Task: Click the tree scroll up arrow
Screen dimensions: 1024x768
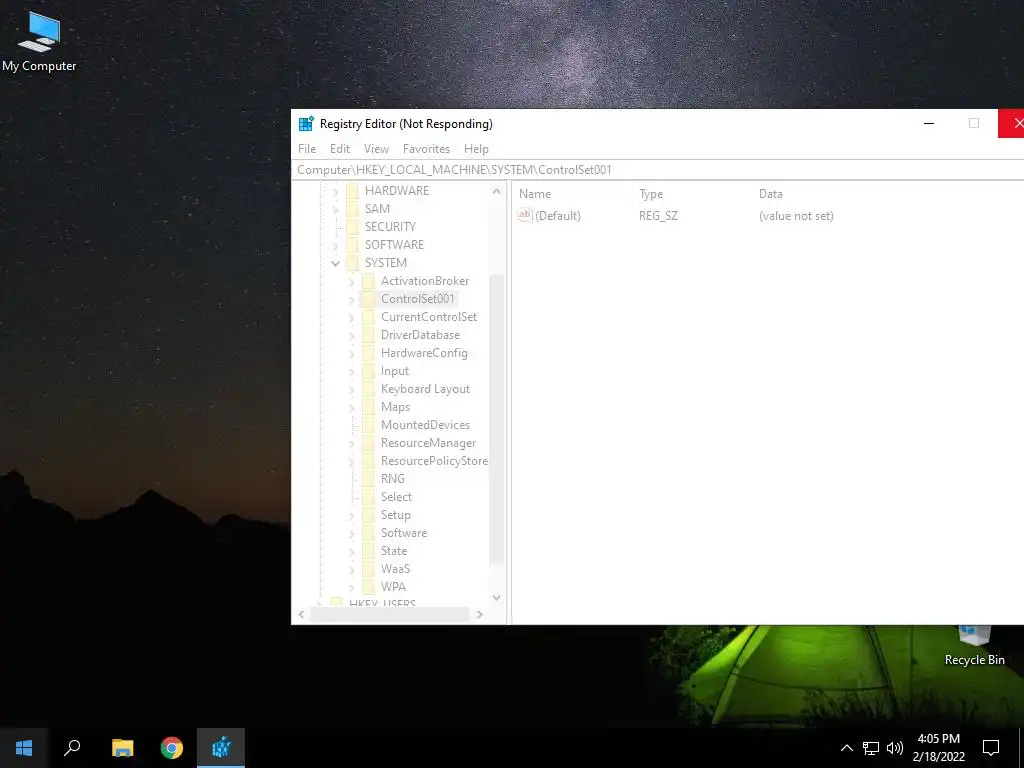Action: 496,191
